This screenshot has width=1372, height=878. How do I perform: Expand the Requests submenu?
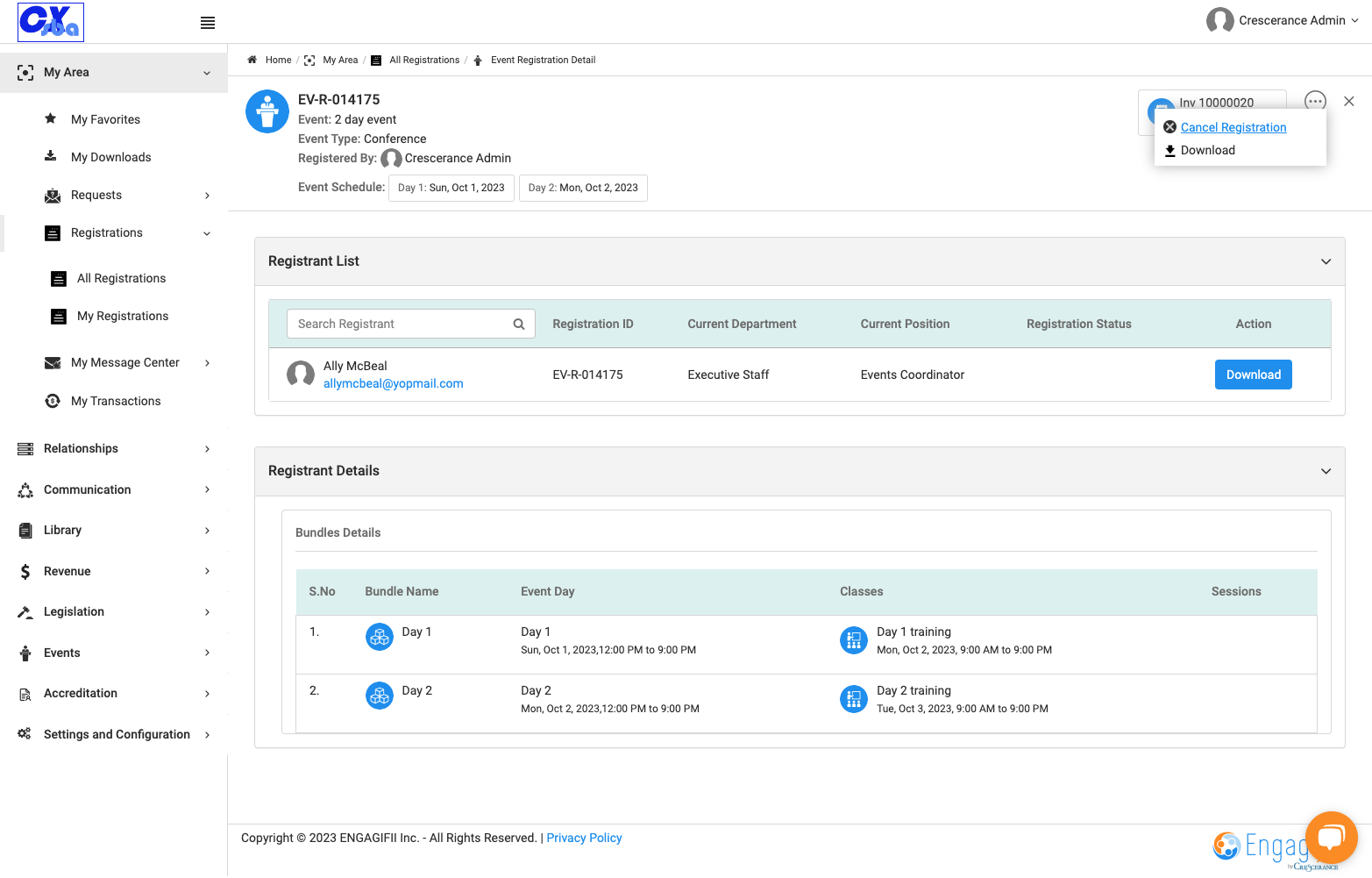pyautogui.click(x=207, y=196)
